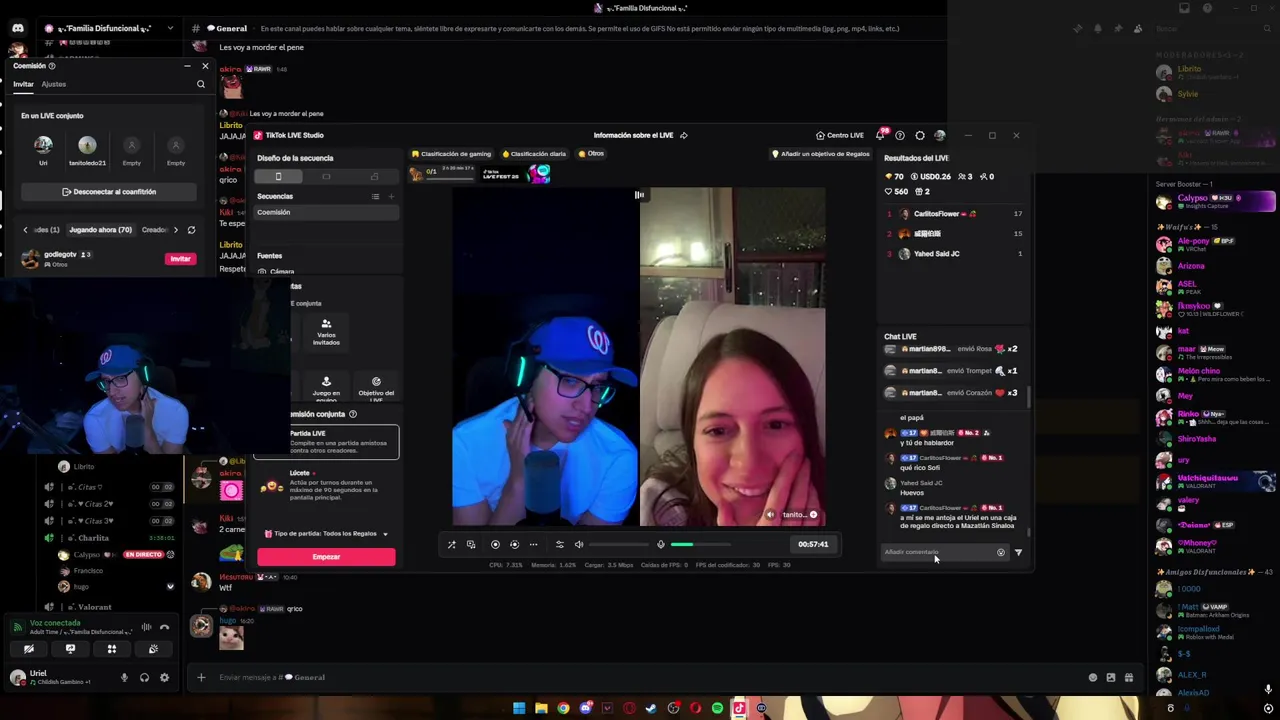Show next tabs in Coemisión list

(x=176, y=230)
